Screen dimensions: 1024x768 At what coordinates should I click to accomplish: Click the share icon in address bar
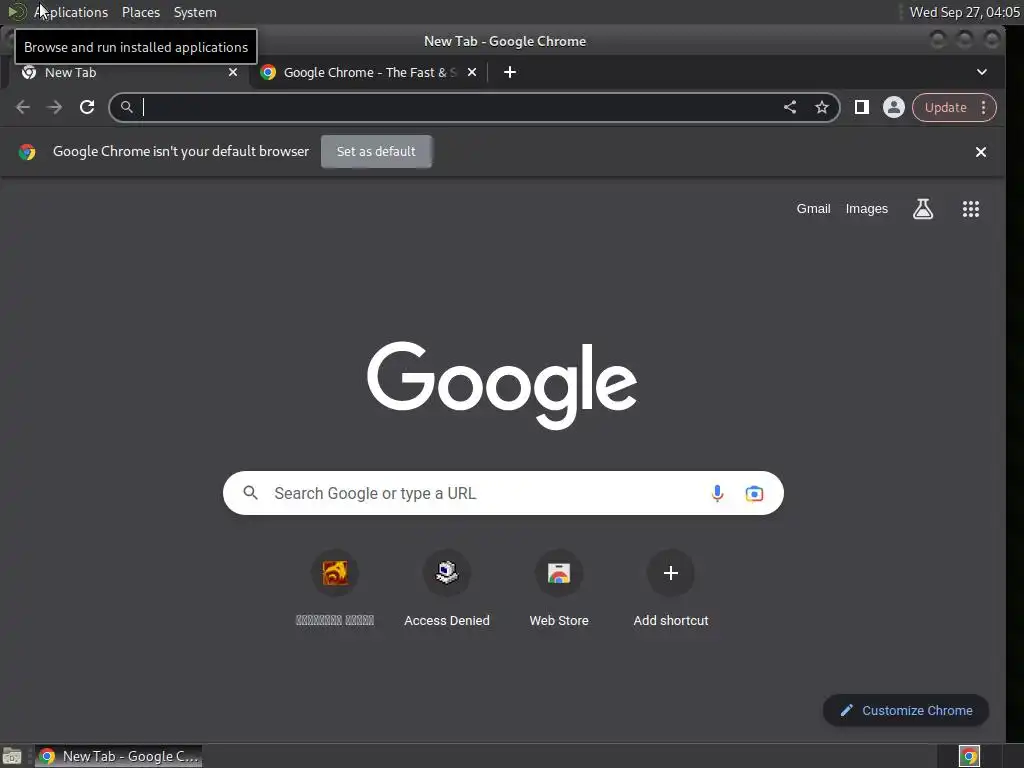790,107
